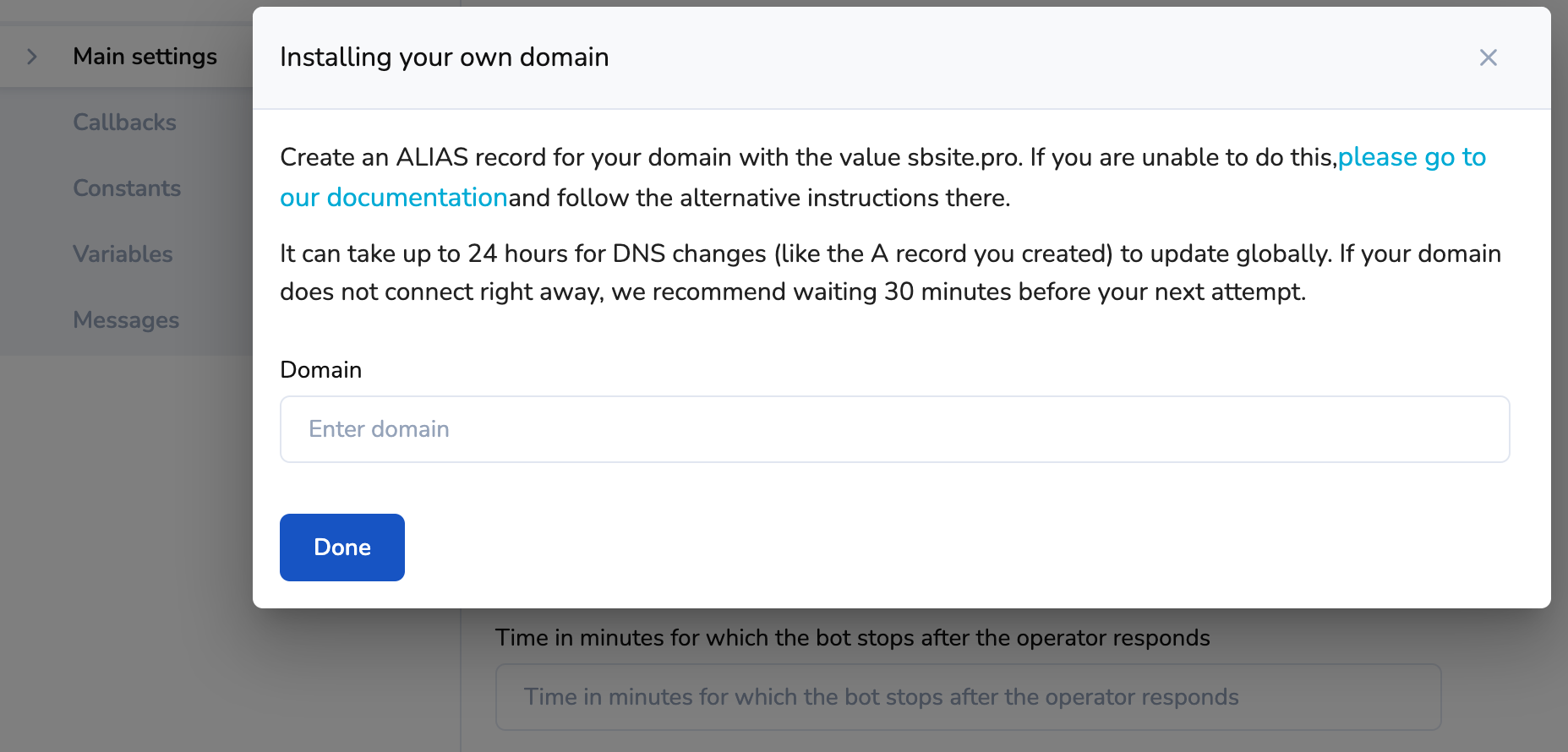
Task: Select Constants in the sidebar
Action: 127,188
